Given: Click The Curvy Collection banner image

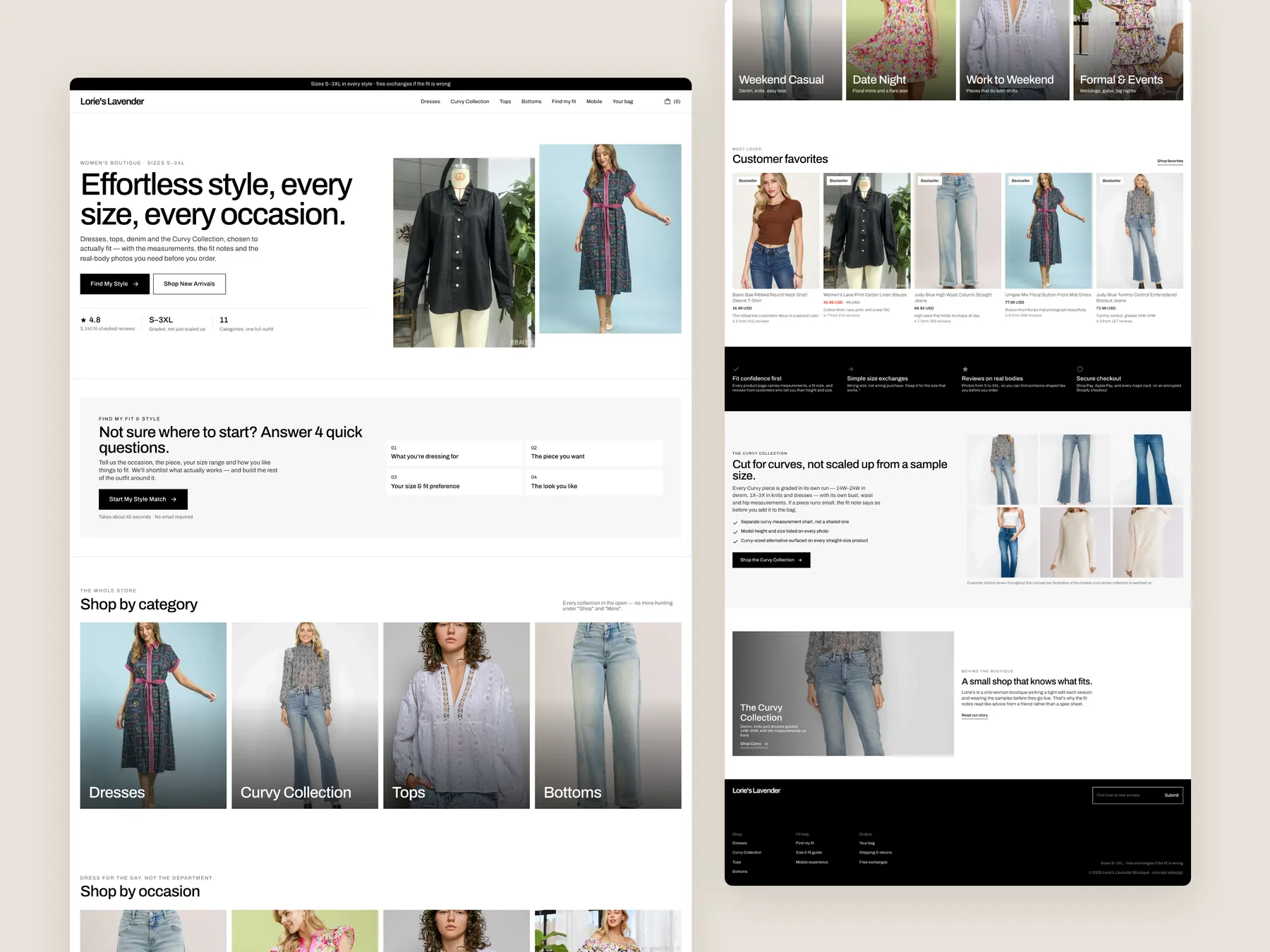Looking at the screenshot, I should tap(843, 694).
